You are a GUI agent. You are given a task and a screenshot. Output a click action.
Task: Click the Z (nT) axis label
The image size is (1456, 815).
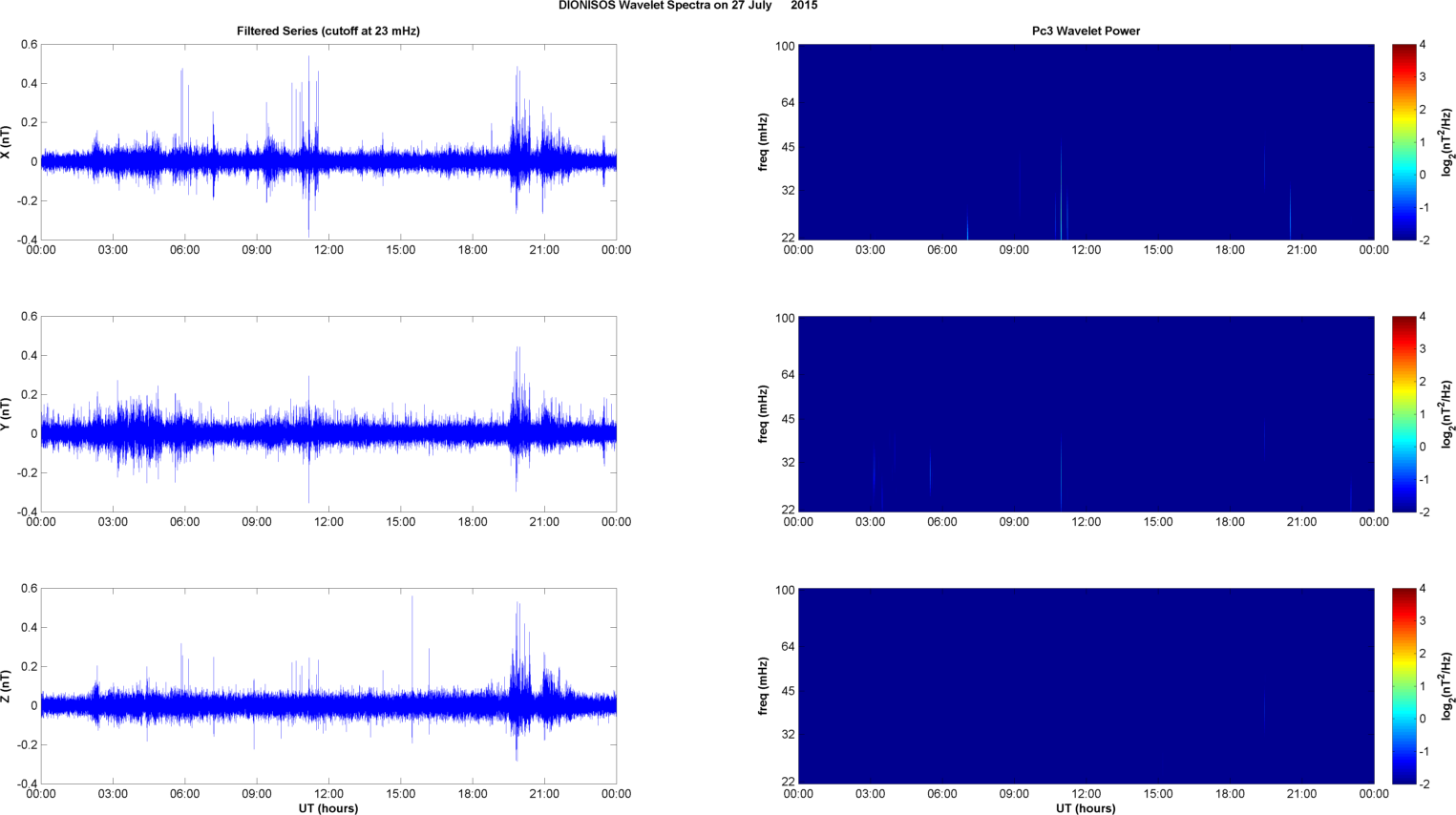tap(7, 686)
